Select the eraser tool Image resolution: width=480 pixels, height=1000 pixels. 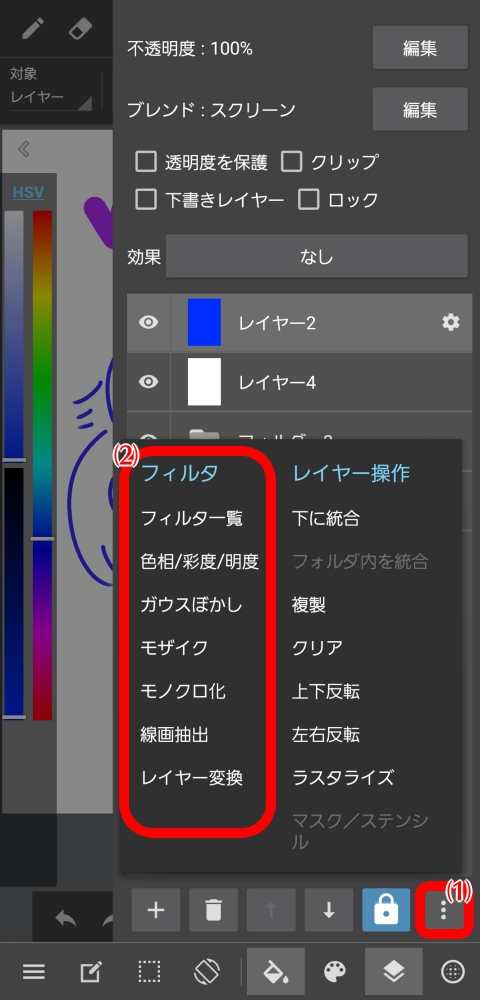click(80, 29)
